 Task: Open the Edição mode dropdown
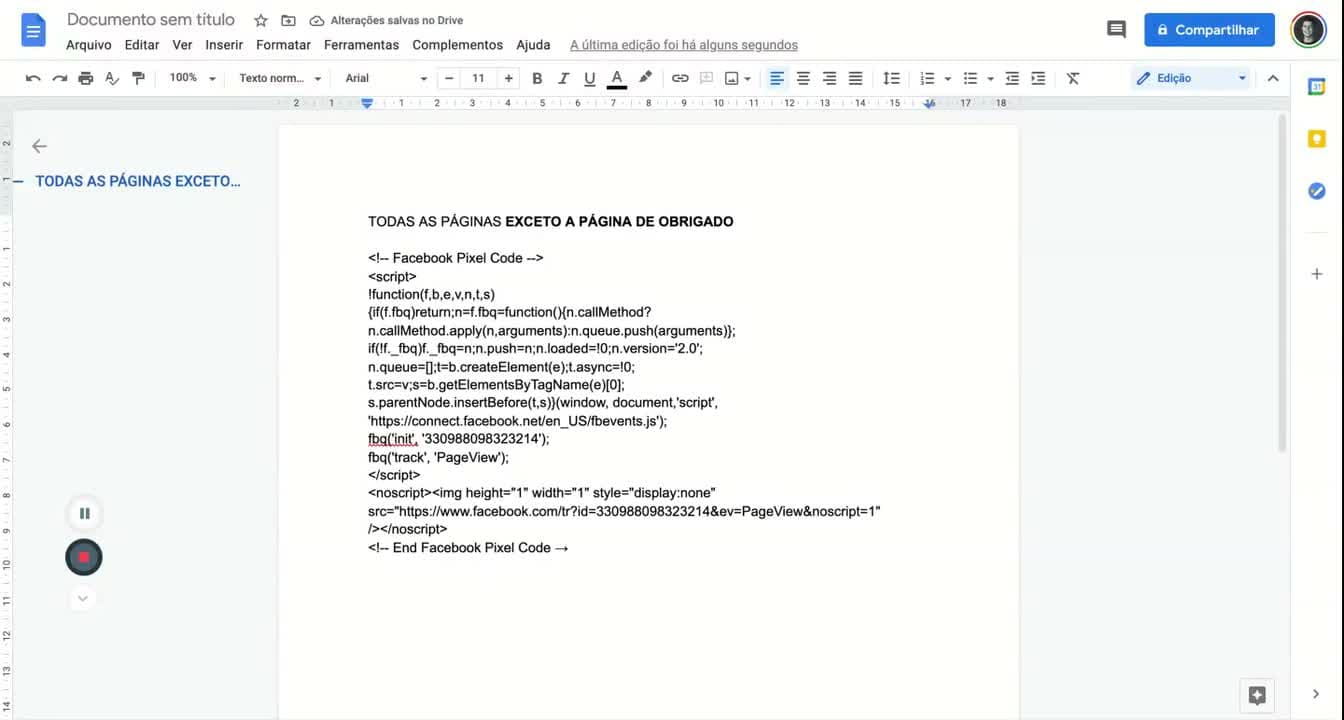click(x=1192, y=78)
